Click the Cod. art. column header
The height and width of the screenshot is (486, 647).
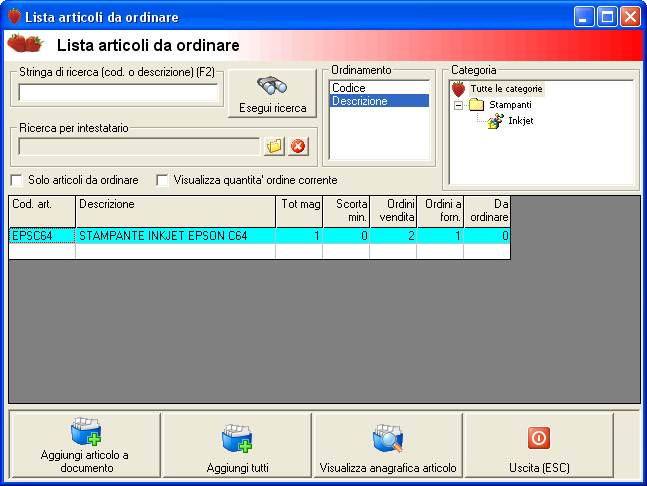pos(42,212)
